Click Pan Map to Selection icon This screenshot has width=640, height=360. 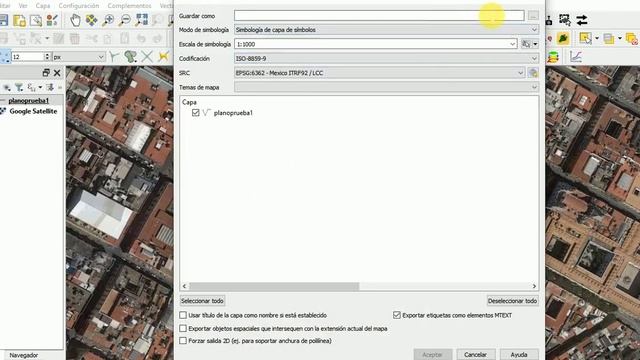click(x=92, y=20)
